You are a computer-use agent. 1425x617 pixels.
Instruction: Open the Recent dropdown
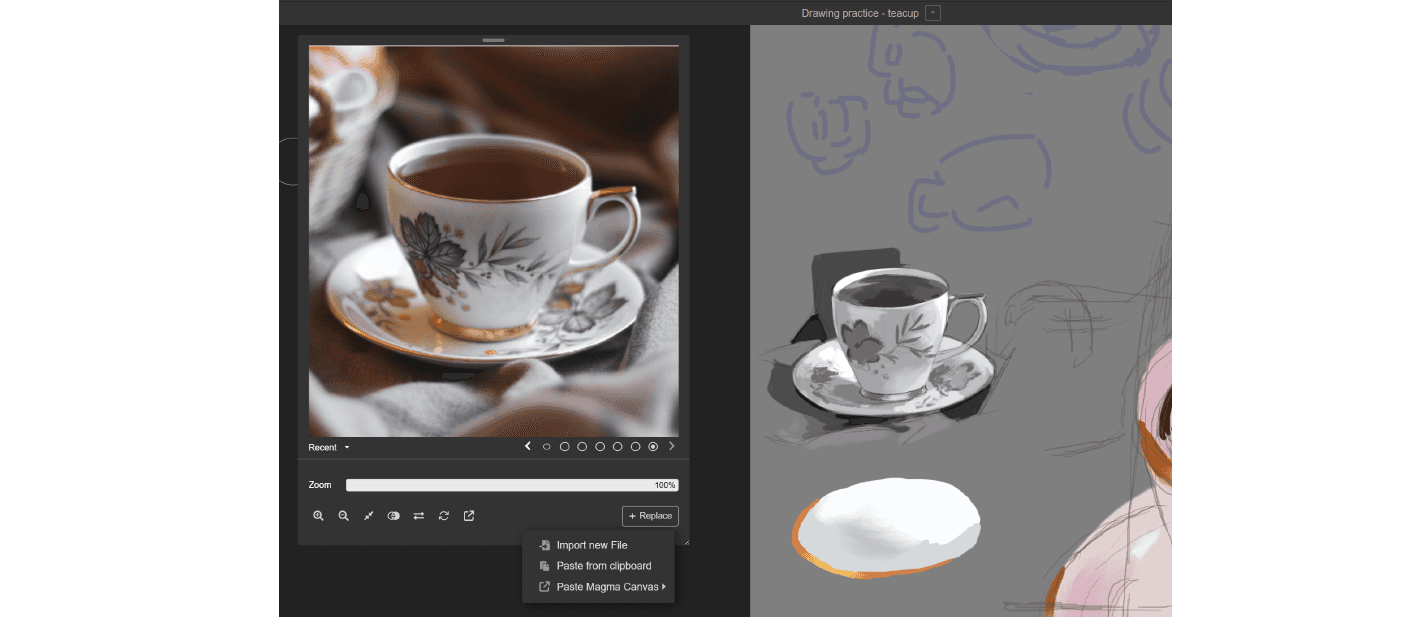coord(329,447)
